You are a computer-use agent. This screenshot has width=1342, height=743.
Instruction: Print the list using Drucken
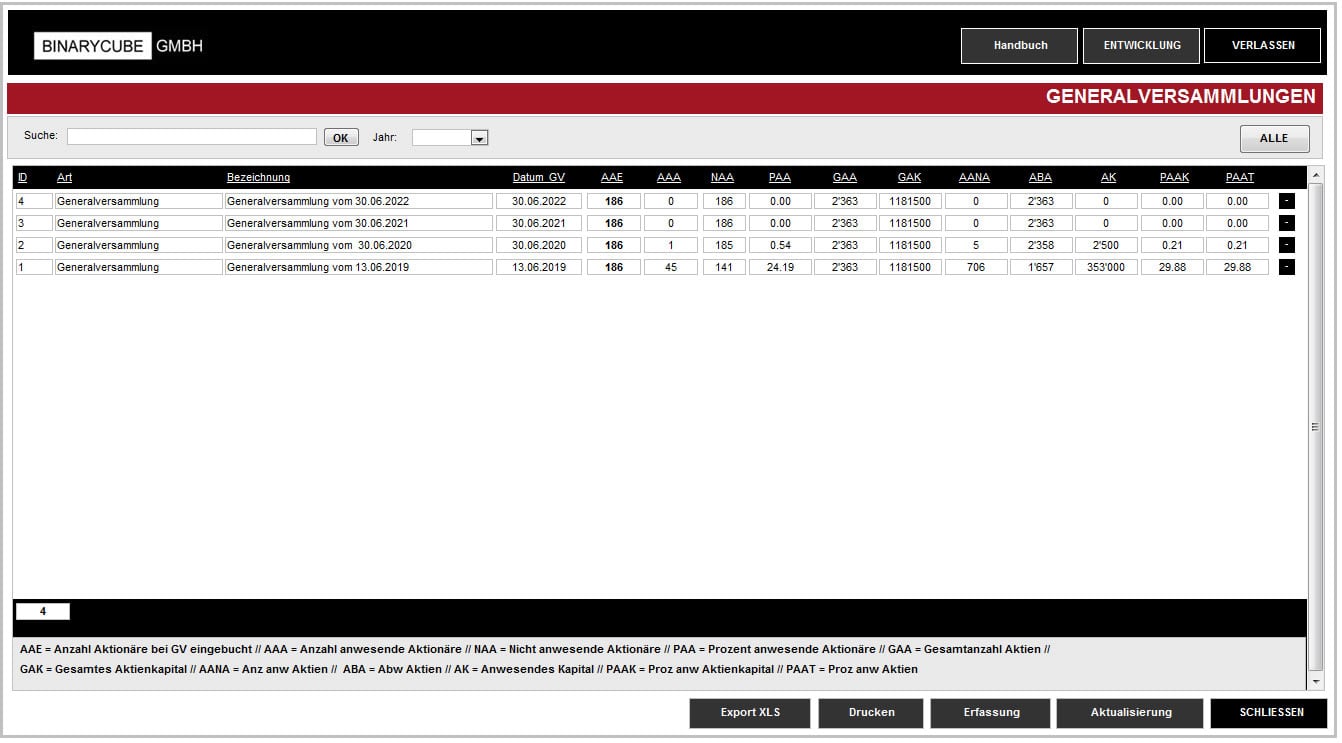tap(870, 712)
